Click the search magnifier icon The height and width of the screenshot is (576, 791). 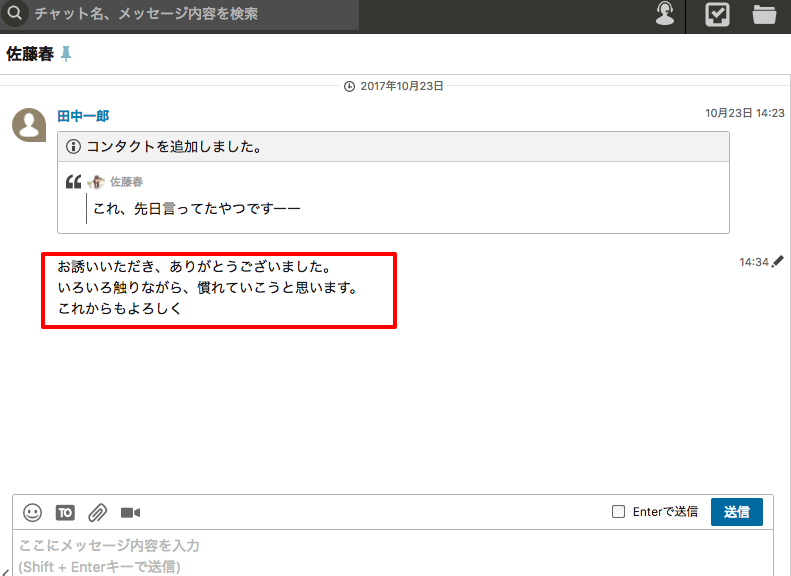coord(15,13)
